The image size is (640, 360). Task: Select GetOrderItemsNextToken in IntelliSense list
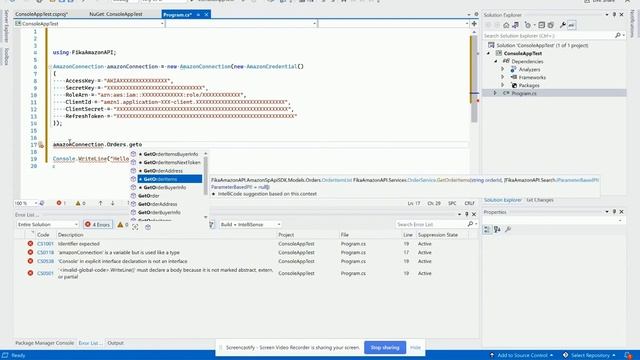pos(172,162)
